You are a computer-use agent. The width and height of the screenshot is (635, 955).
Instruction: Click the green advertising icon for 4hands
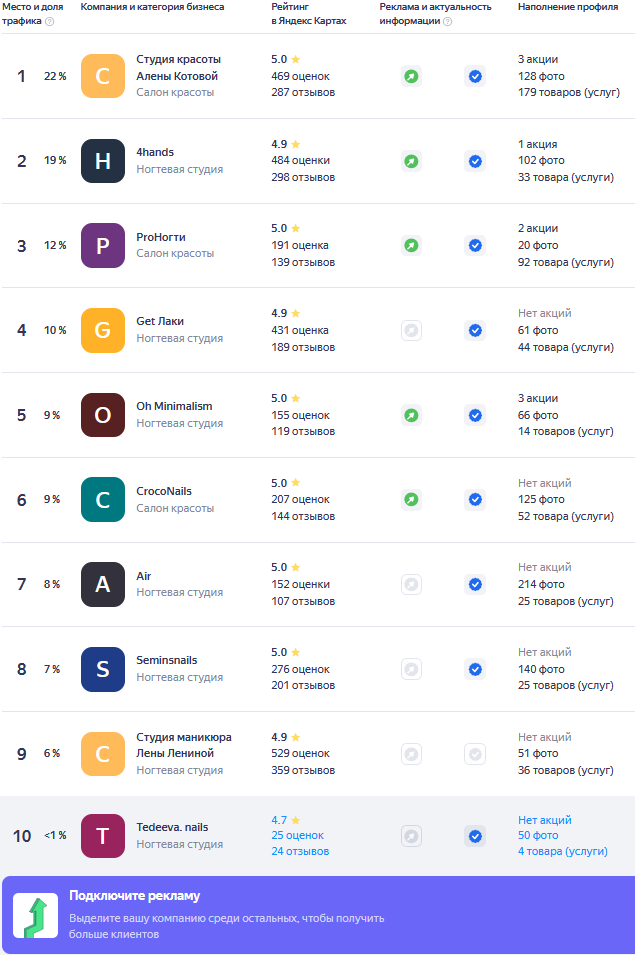click(412, 161)
